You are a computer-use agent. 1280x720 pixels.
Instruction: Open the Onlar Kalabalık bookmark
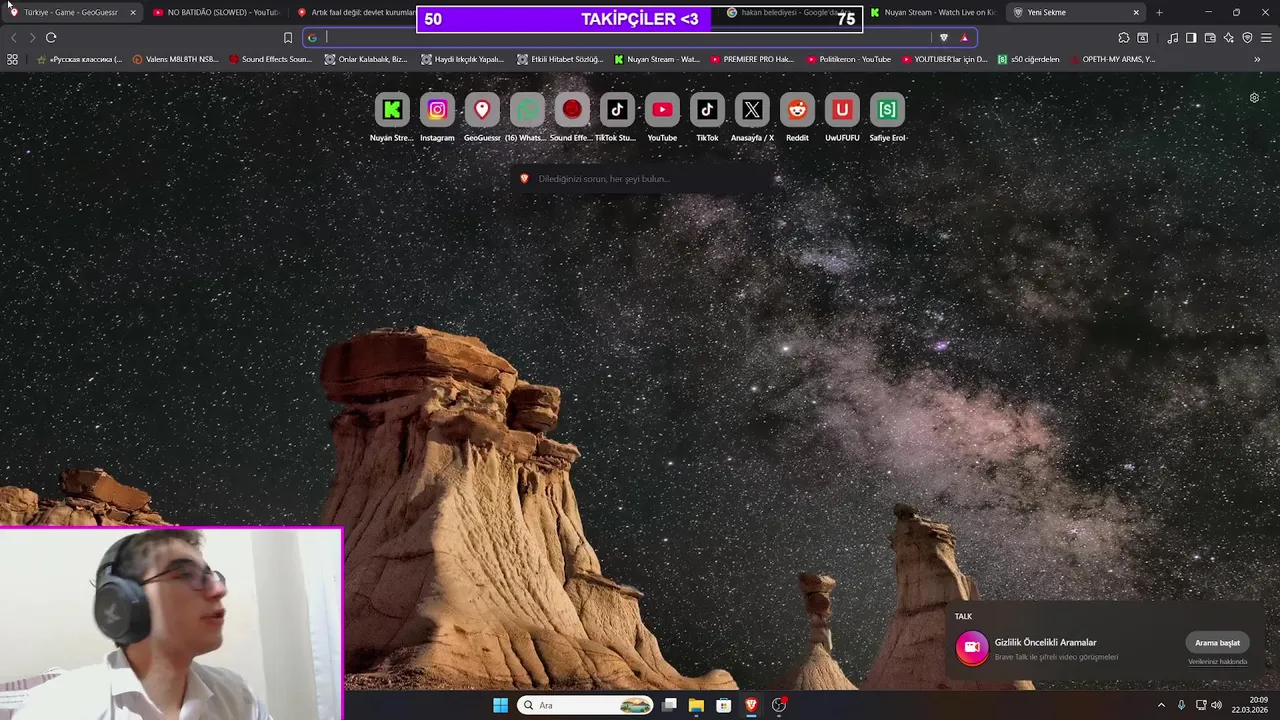(x=366, y=59)
